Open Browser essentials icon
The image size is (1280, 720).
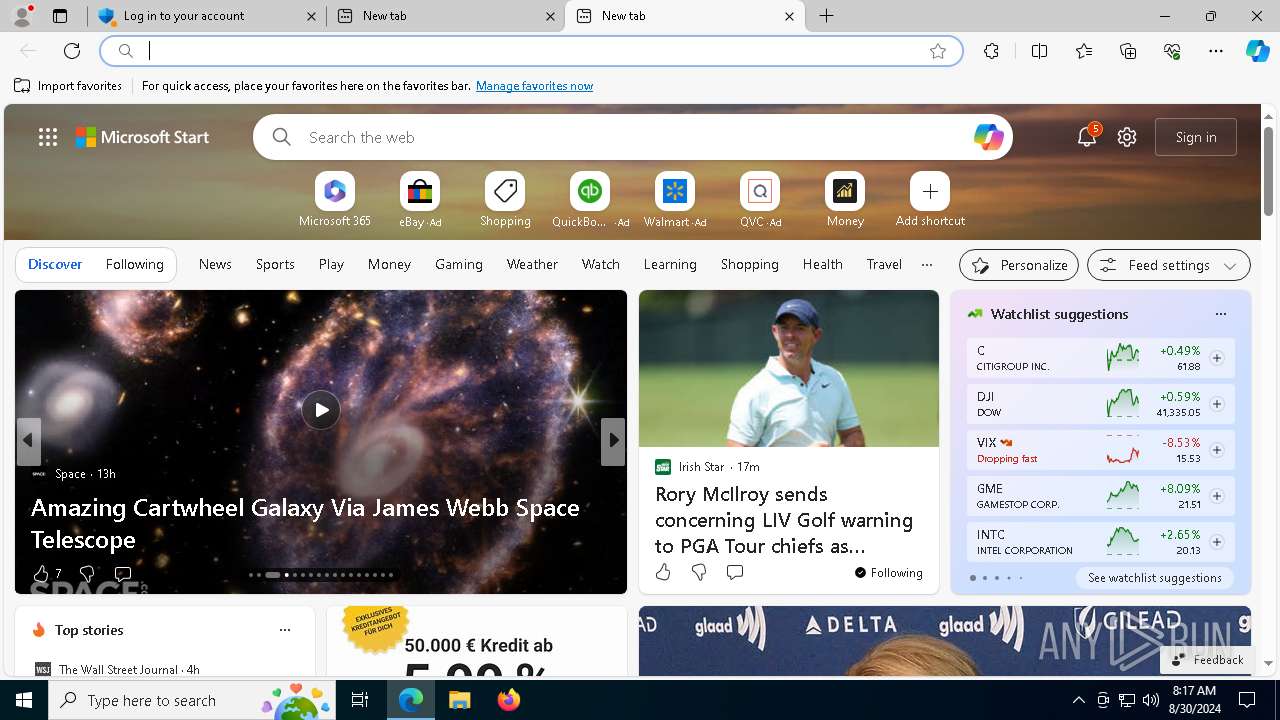pyautogui.click(x=1172, y=51)
